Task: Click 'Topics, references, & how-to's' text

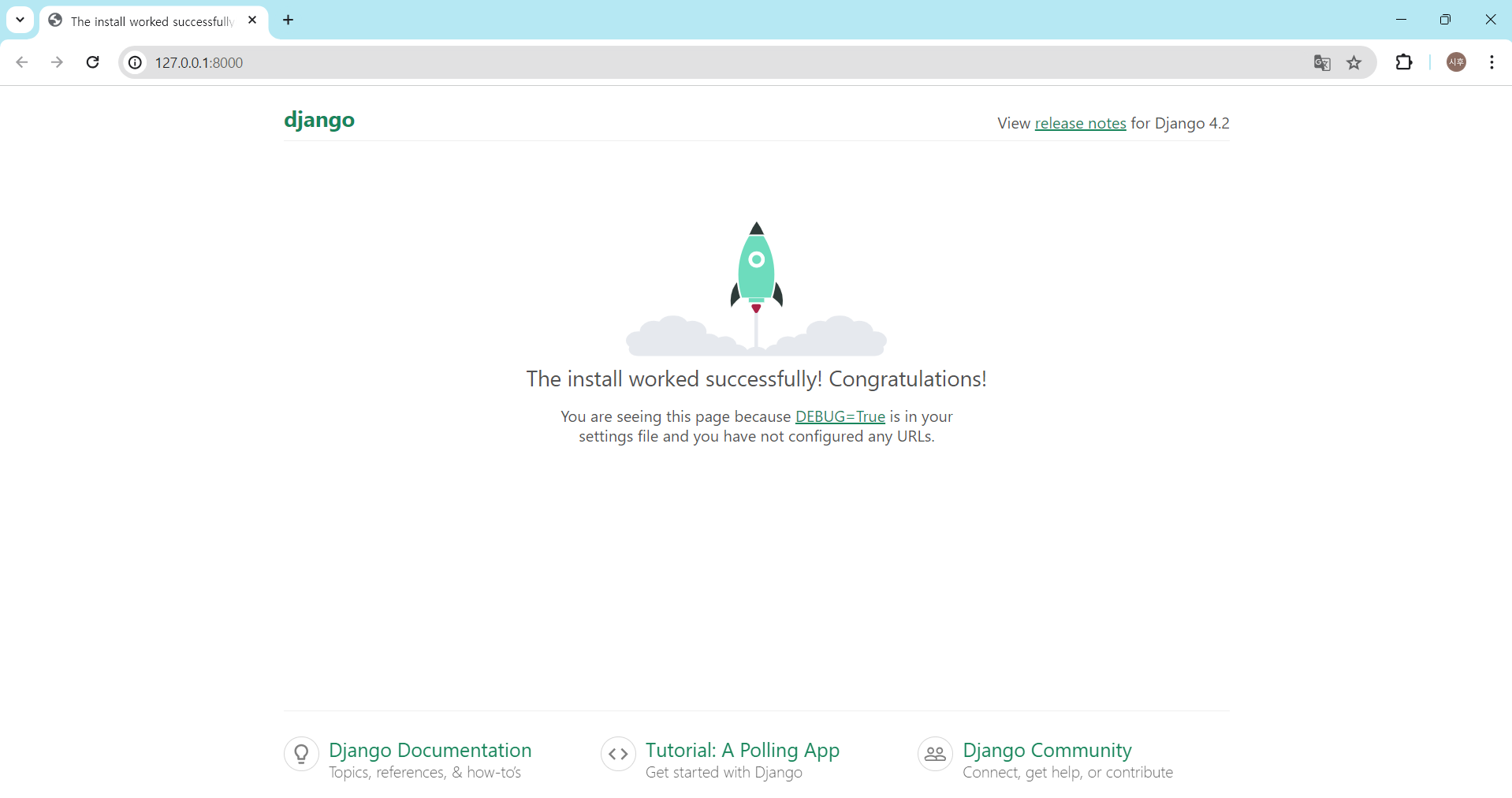Action: 425,773
